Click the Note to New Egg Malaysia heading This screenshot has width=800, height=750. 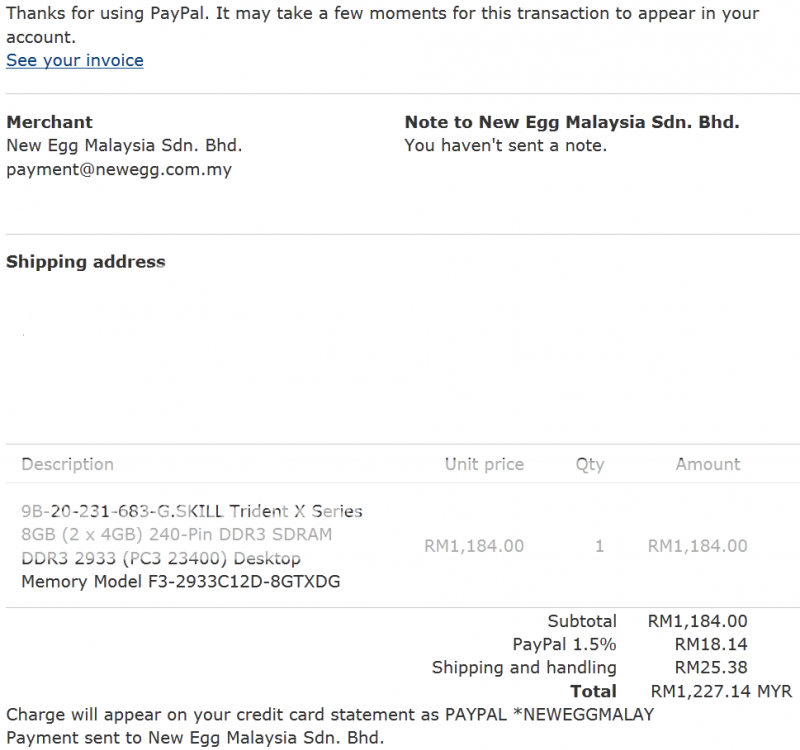point(571,122)
